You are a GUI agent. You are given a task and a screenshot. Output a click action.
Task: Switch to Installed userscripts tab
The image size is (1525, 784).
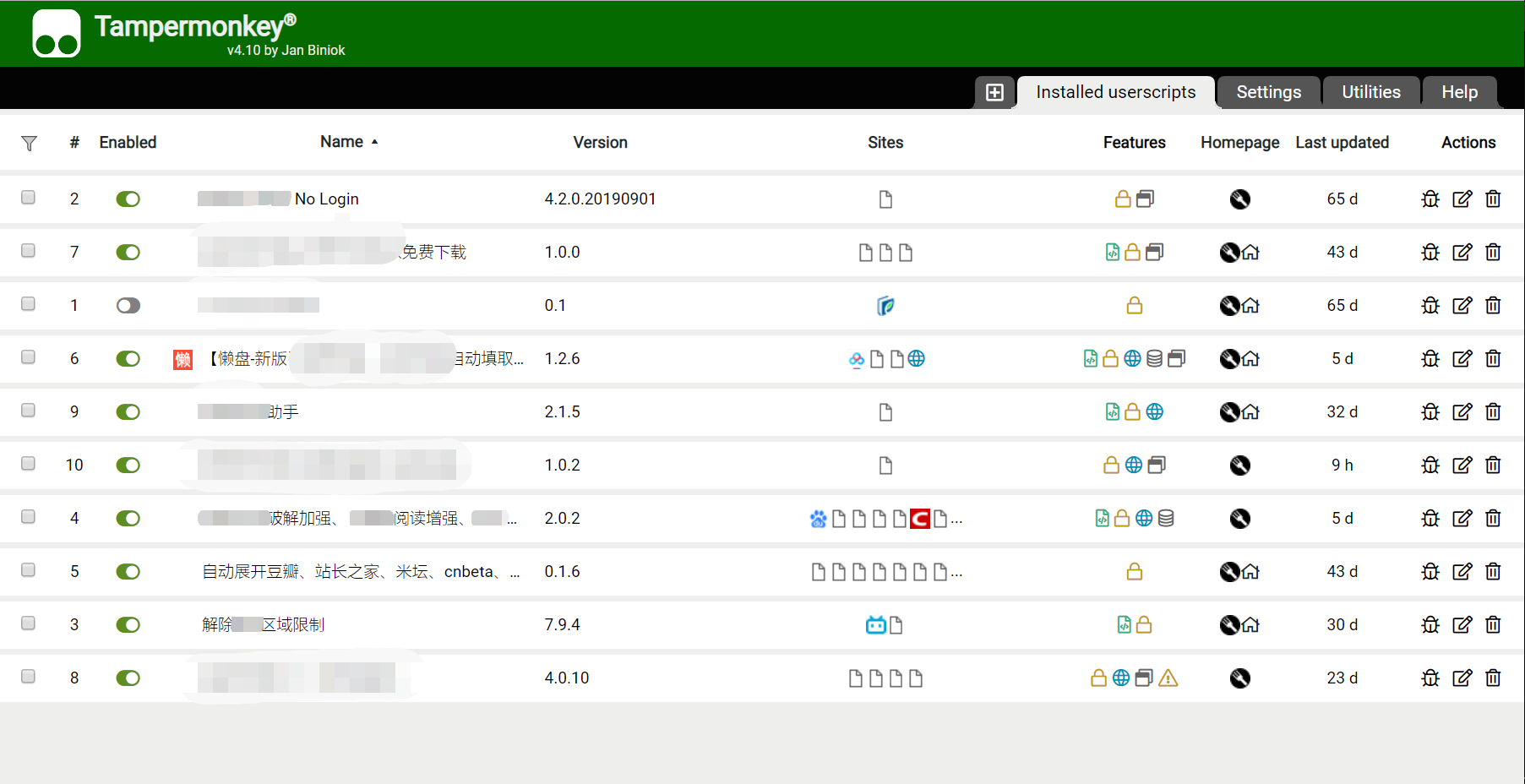coord(1115,92)
